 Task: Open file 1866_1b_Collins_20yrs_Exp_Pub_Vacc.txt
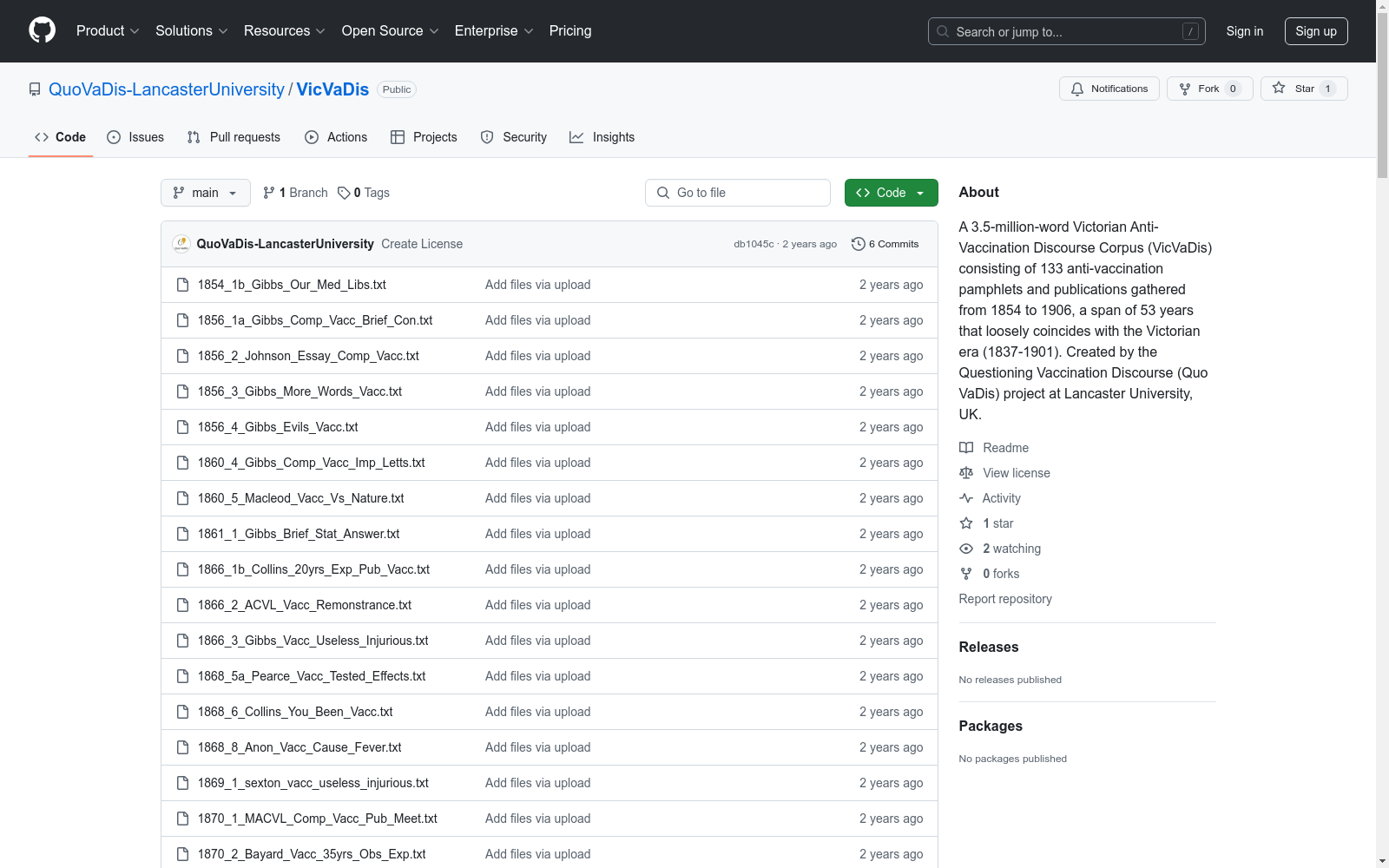click(x=313, y=569)
